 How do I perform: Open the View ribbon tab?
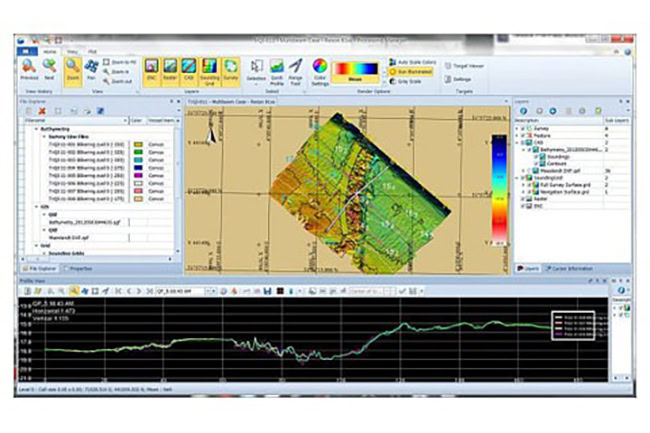[x=72, y=52]
